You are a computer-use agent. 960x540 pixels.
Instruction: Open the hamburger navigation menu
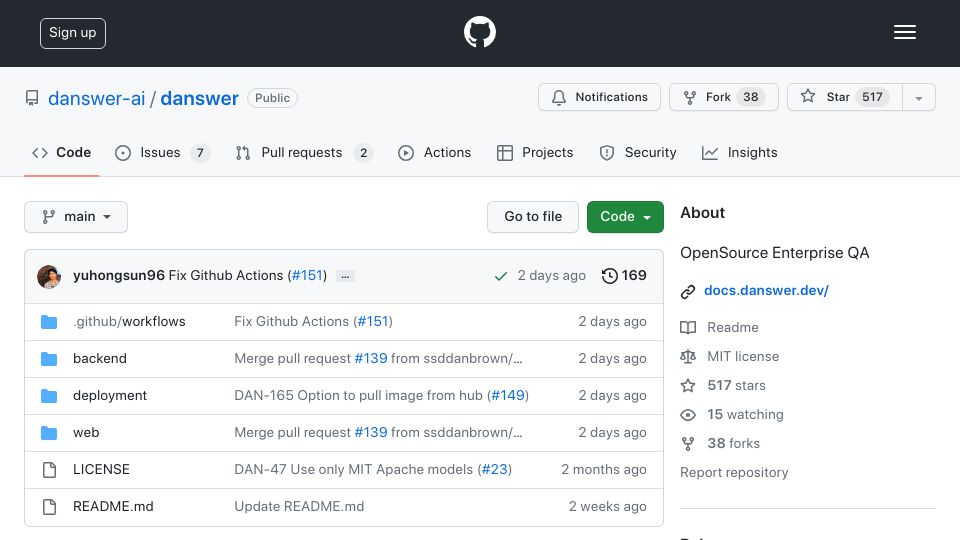(904, 32)
